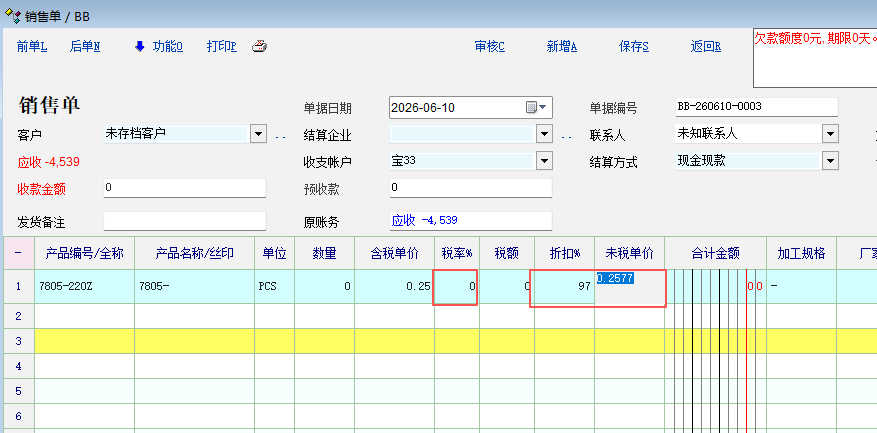Expand the 结算企业 dropdown

click(544, 134)
